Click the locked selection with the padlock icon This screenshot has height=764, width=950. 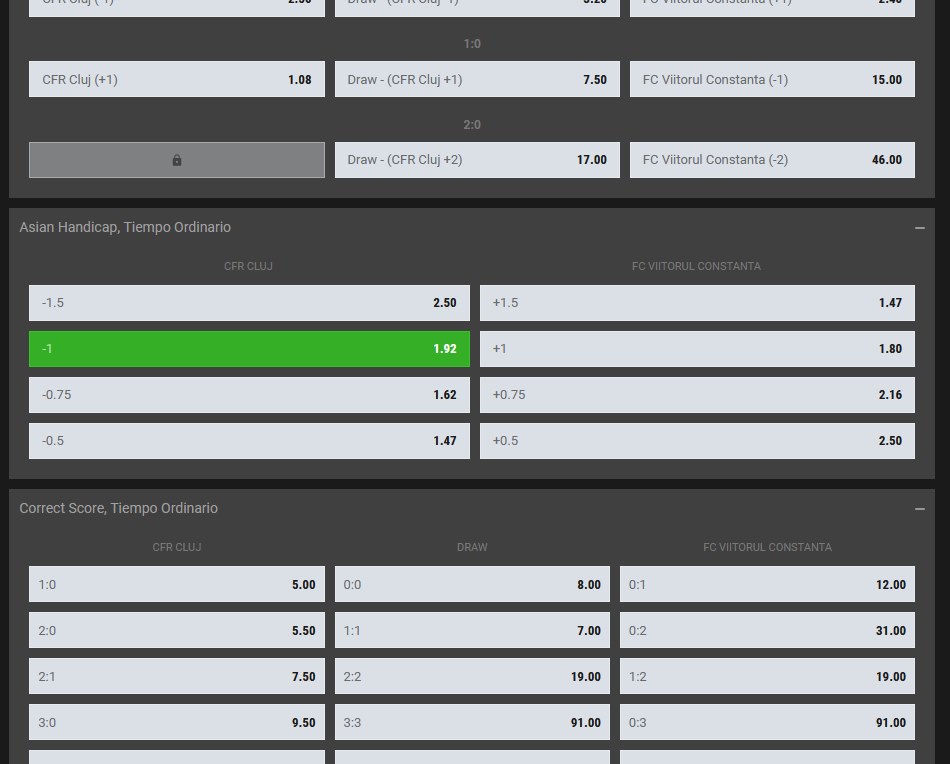tap(176, 159)
